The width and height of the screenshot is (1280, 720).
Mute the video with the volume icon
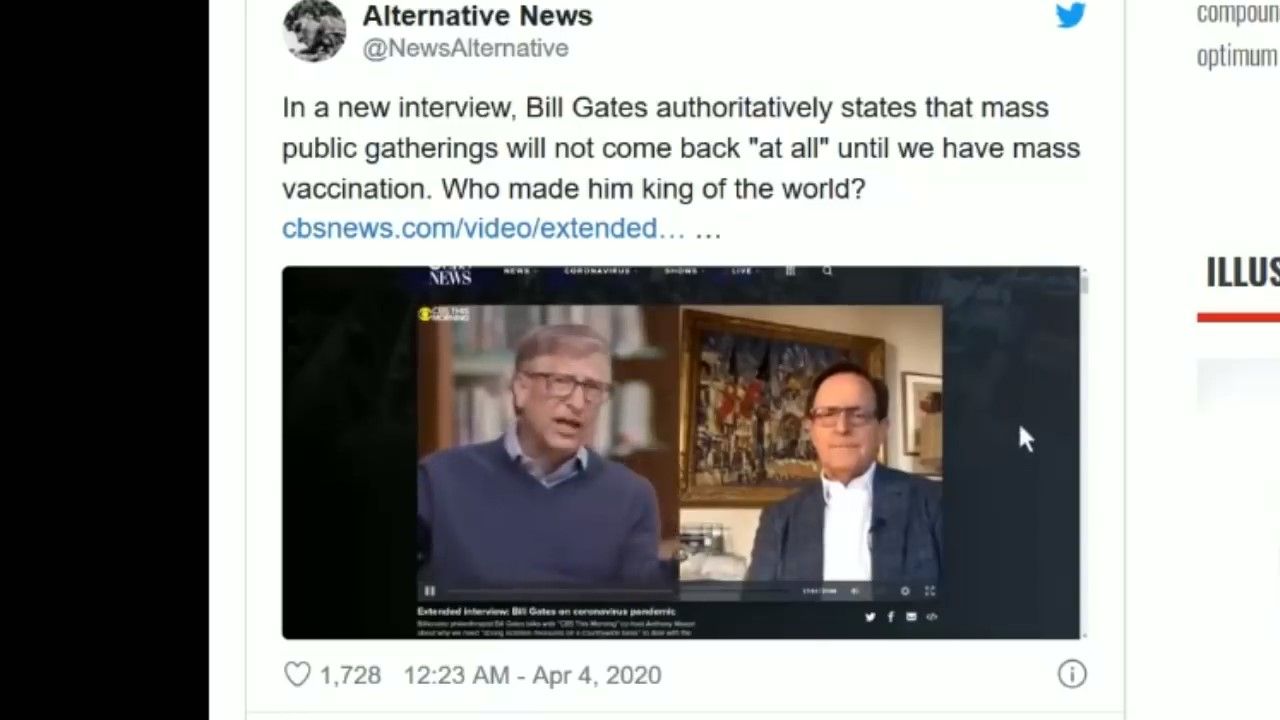855,591
